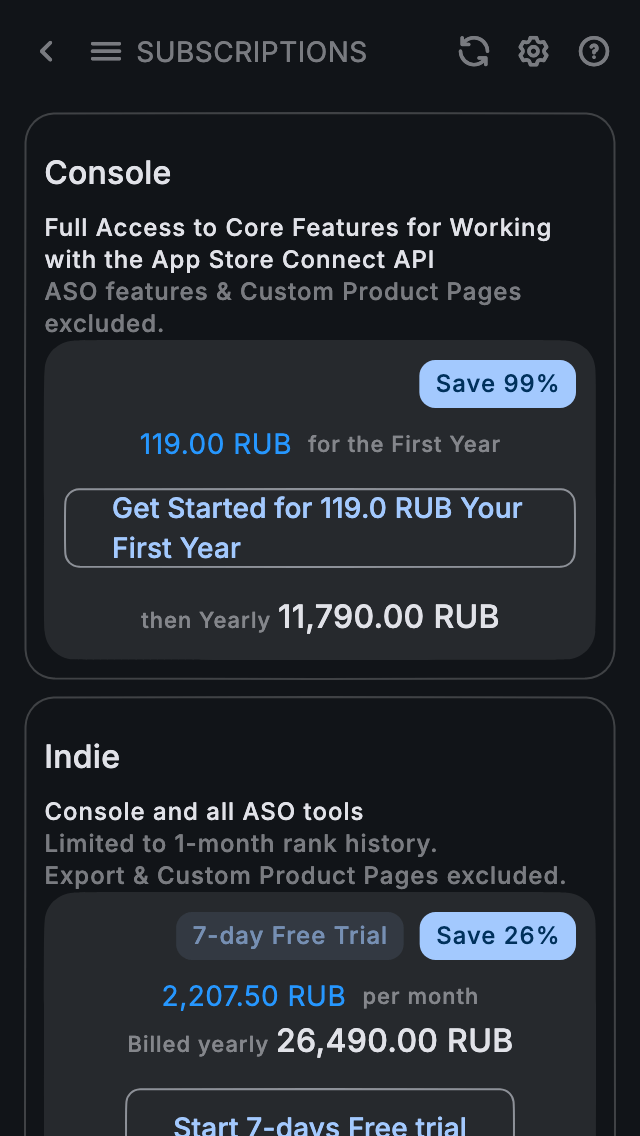Refresh subscriptions with the sync icon
640x1136 pixels.
474,52
